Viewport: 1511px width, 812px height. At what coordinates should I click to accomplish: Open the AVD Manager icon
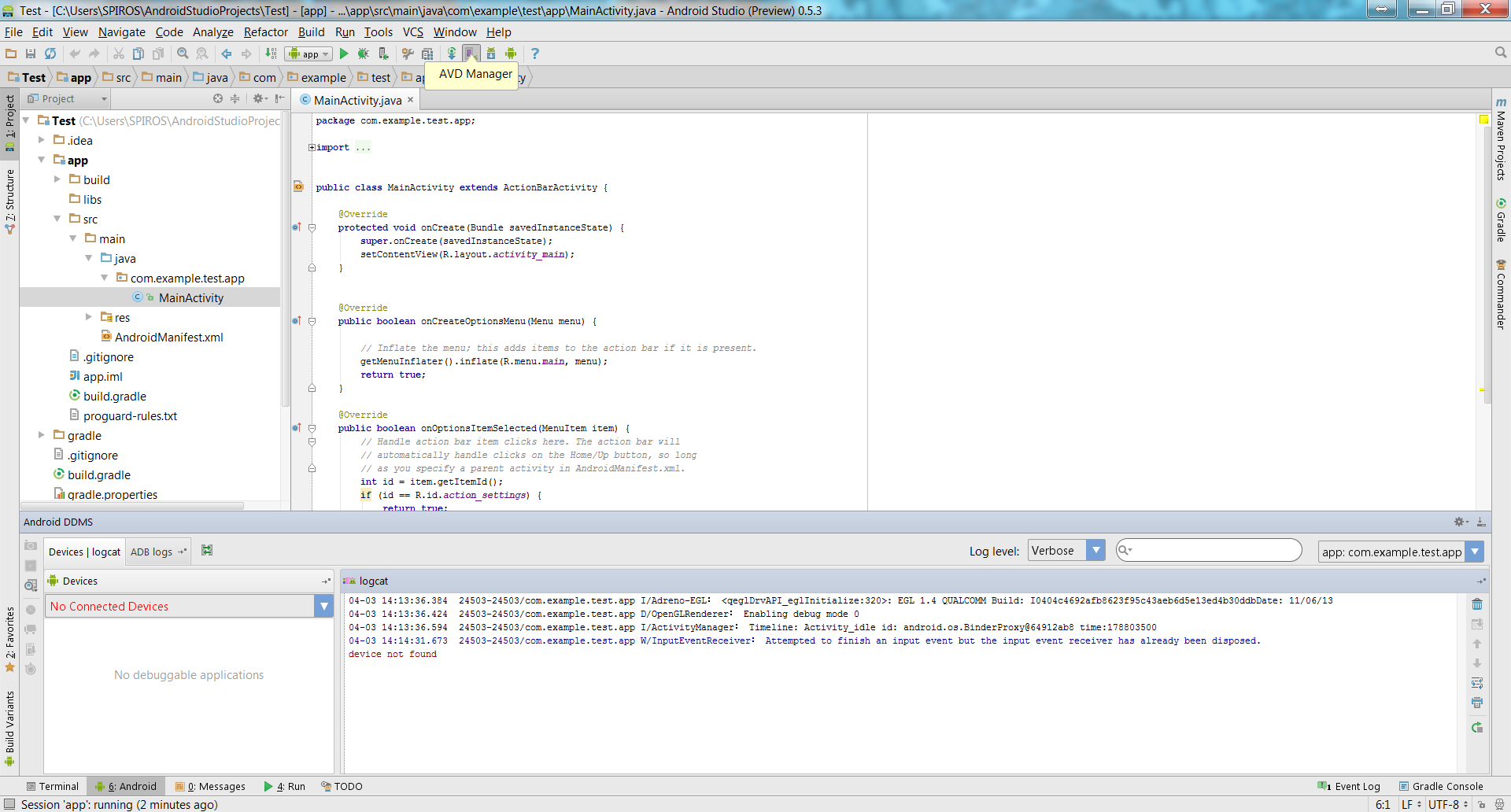471,54
